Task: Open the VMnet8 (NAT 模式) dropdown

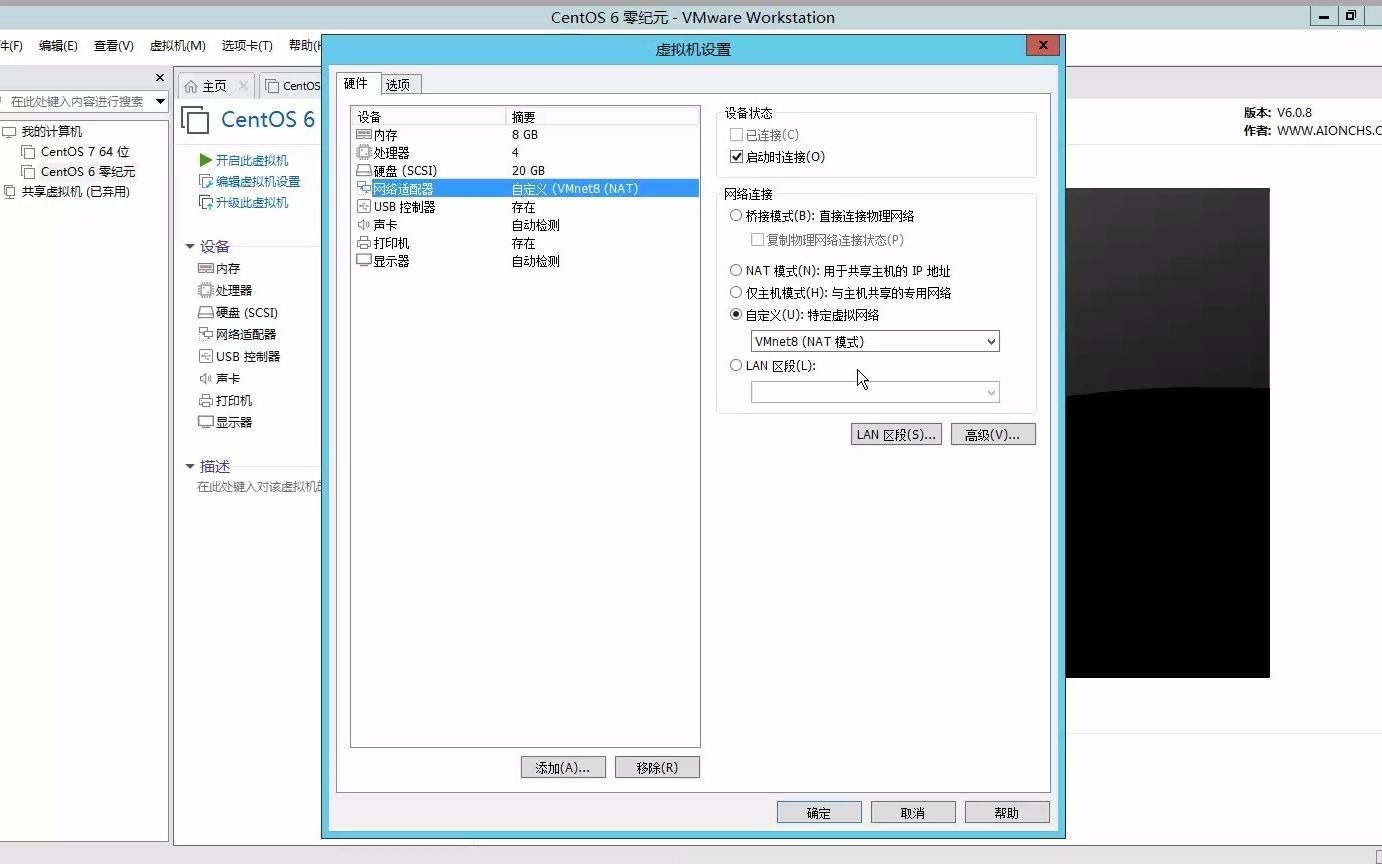Action: (875, 342)
